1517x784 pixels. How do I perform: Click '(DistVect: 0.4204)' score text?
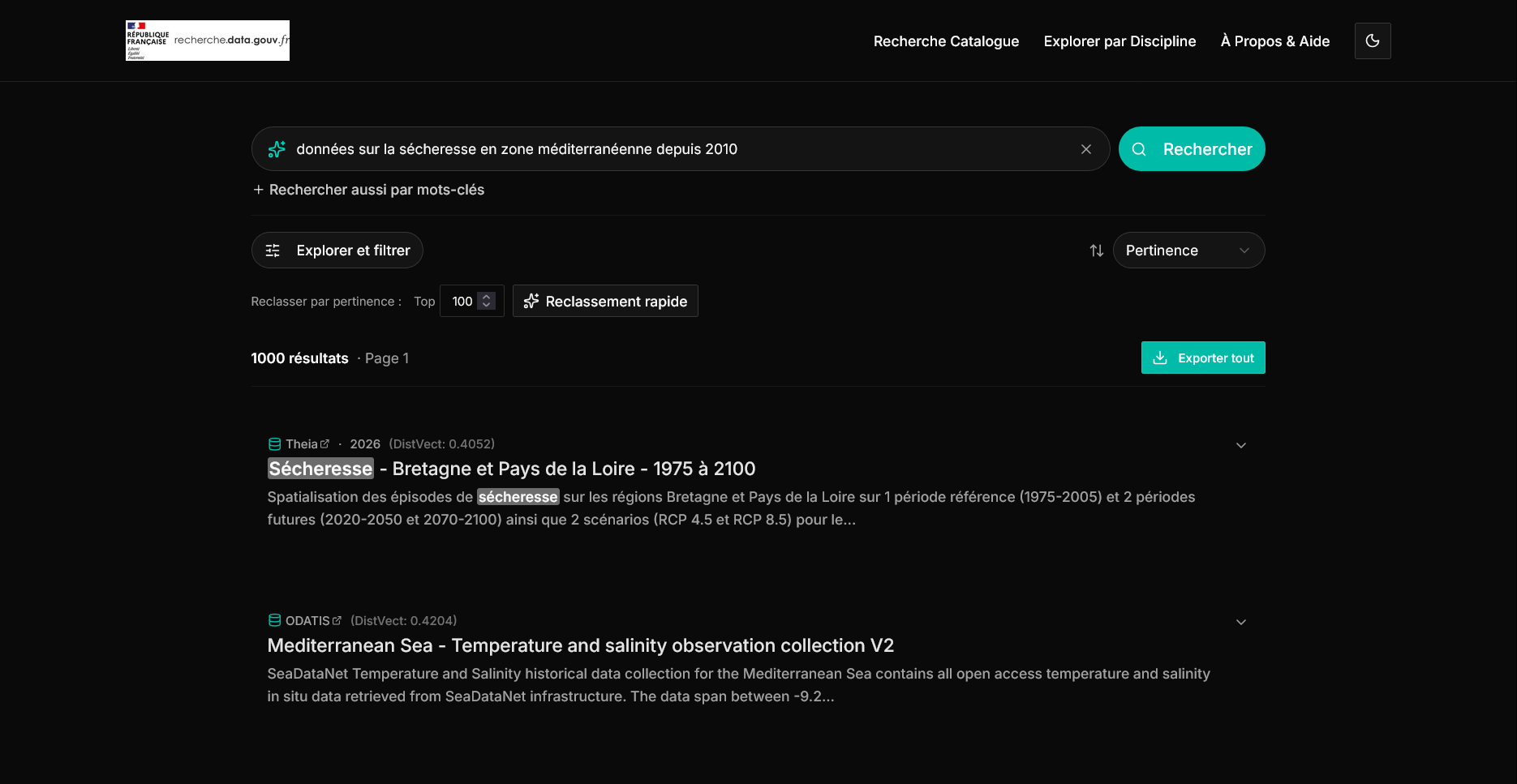coord(404,621)
